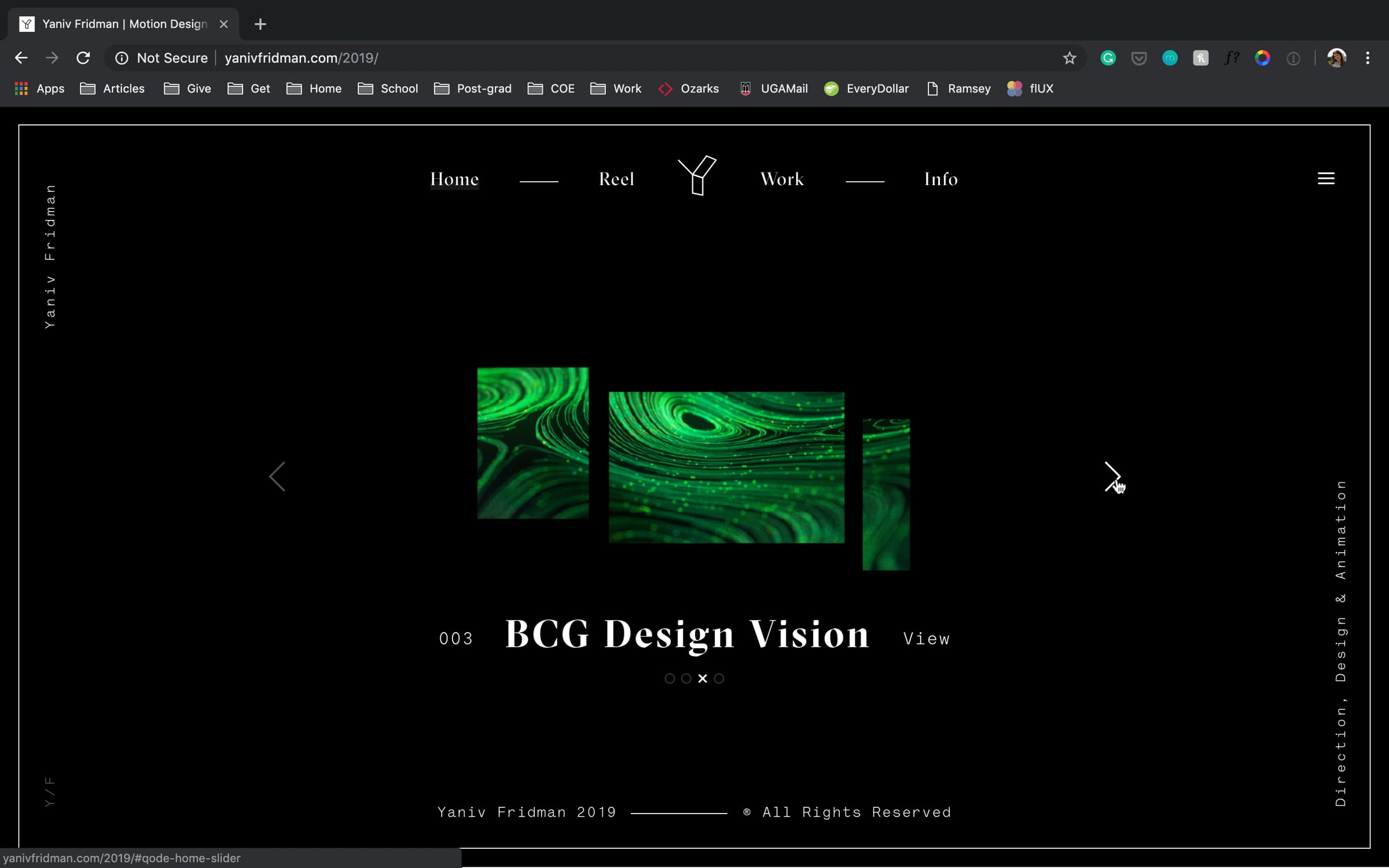This screenshot has width=1389, height=868.
Task: Click the View link for BCG Design Vision
Action: click(x=927, y=638)
